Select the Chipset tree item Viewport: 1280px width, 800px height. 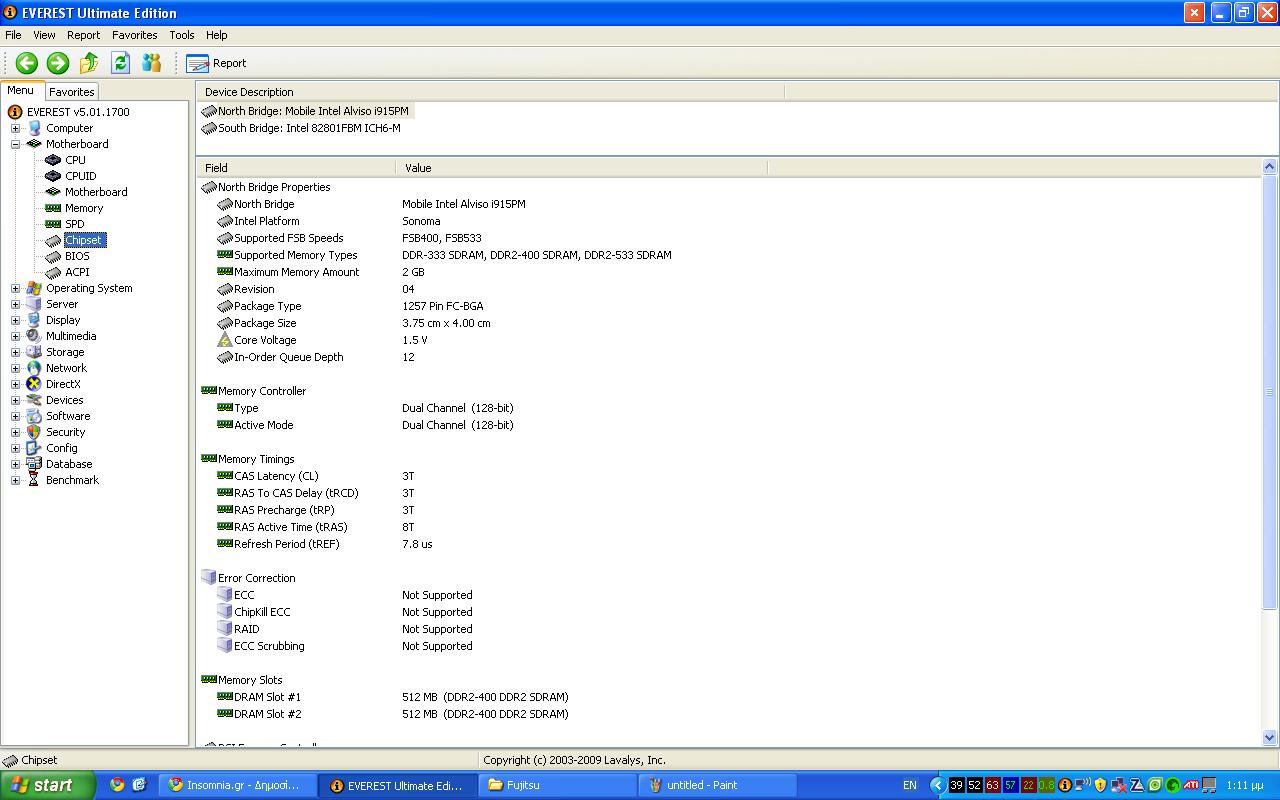[x=84, y=240]
